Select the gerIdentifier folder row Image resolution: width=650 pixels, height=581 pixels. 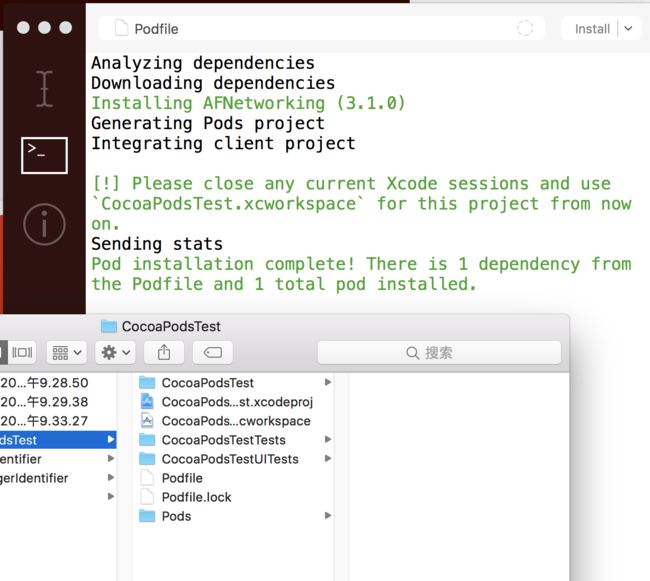click(x=58, y=478)
